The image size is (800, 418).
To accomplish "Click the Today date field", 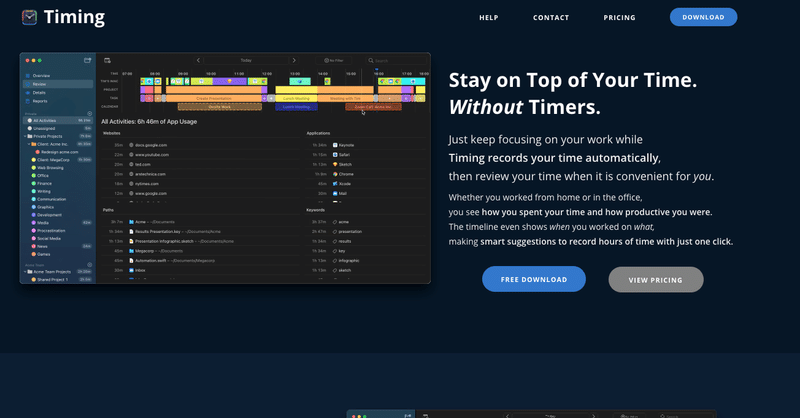I will [x=246, y=60].
